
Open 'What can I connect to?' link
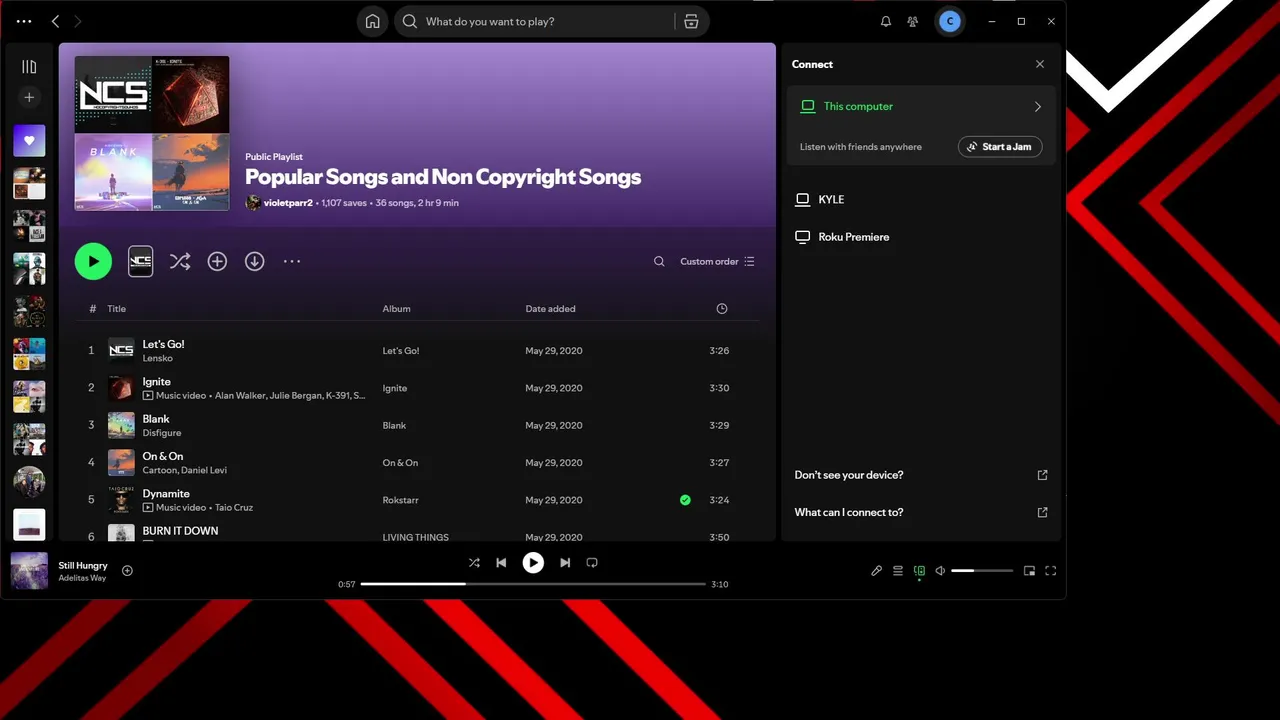coord(921,512)
